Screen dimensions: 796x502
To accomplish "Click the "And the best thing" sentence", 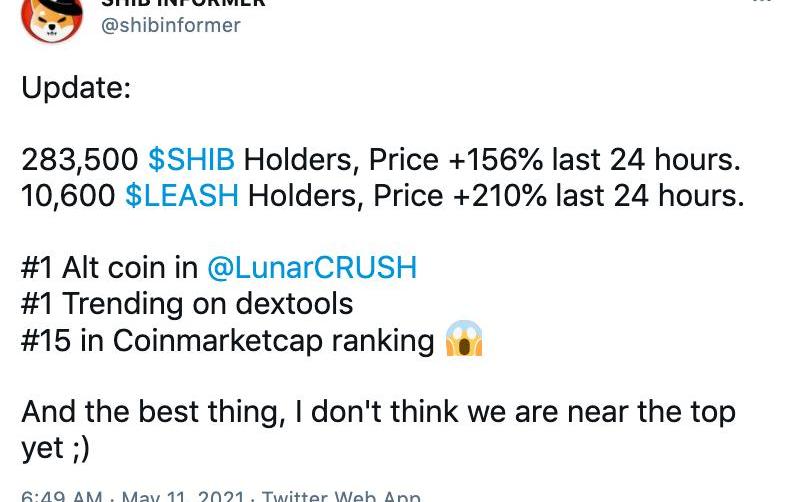I will coord(378,411).
